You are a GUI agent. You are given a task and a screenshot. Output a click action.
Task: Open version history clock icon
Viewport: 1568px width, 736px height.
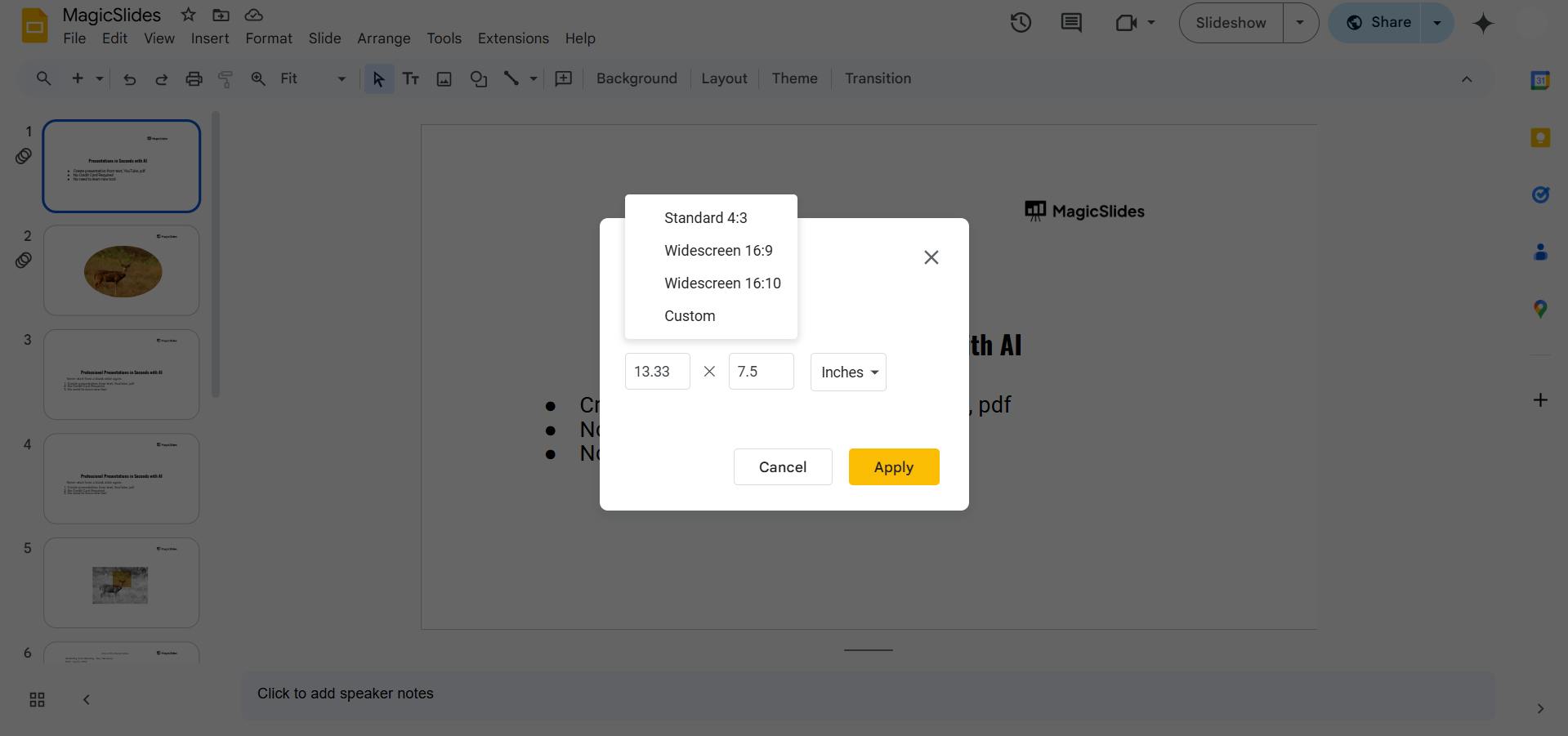(x=1021, y=23)
